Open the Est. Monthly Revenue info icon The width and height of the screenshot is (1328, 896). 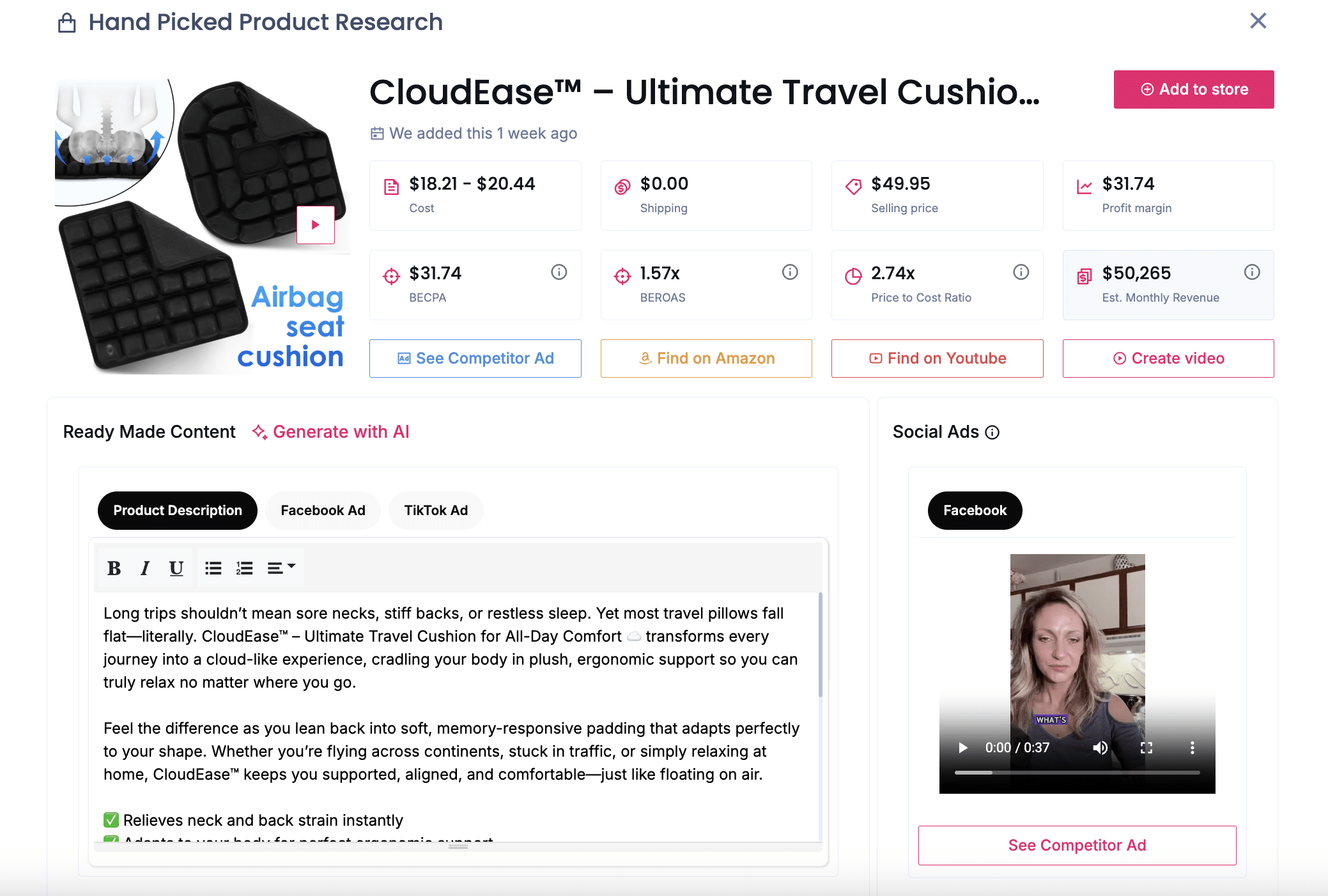click(x=1252, y=272)
